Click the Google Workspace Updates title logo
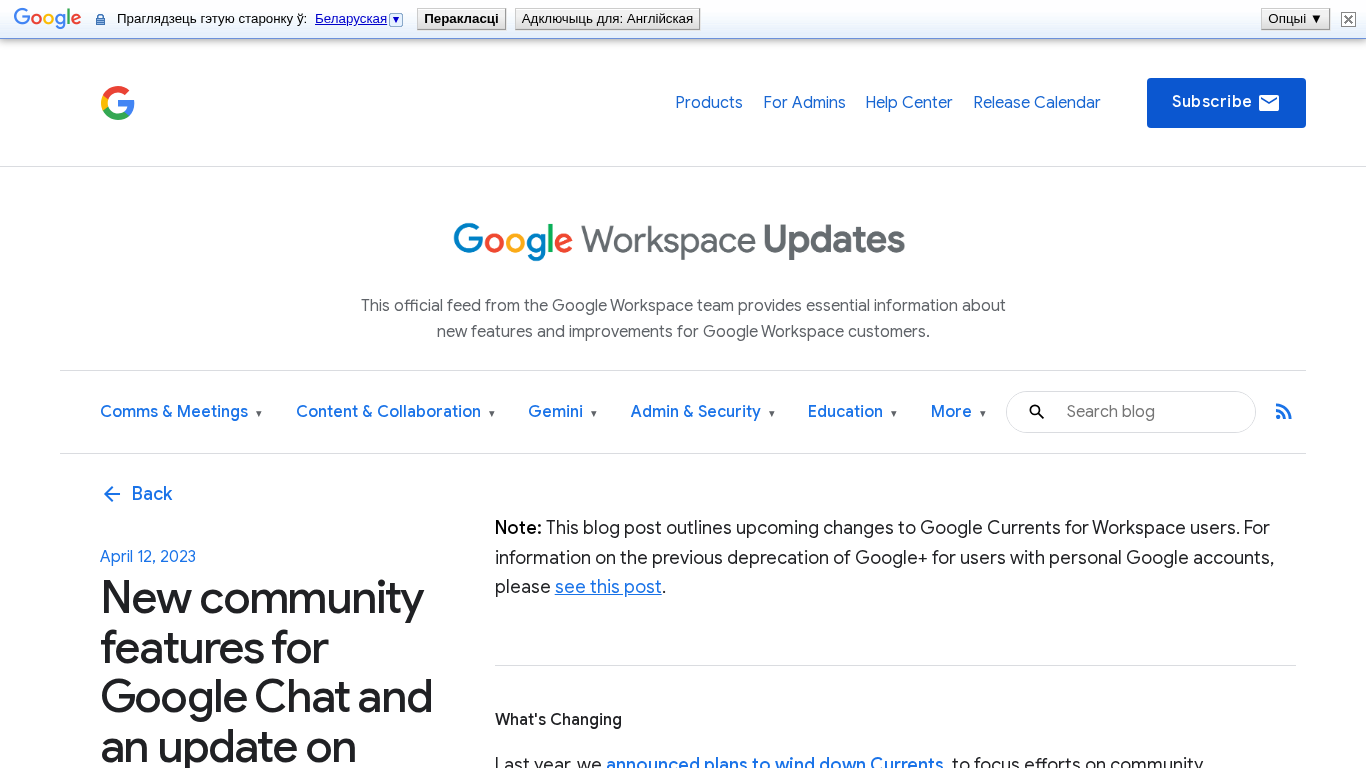Screen dimensions: 1366x768 [x=679, y=241]
